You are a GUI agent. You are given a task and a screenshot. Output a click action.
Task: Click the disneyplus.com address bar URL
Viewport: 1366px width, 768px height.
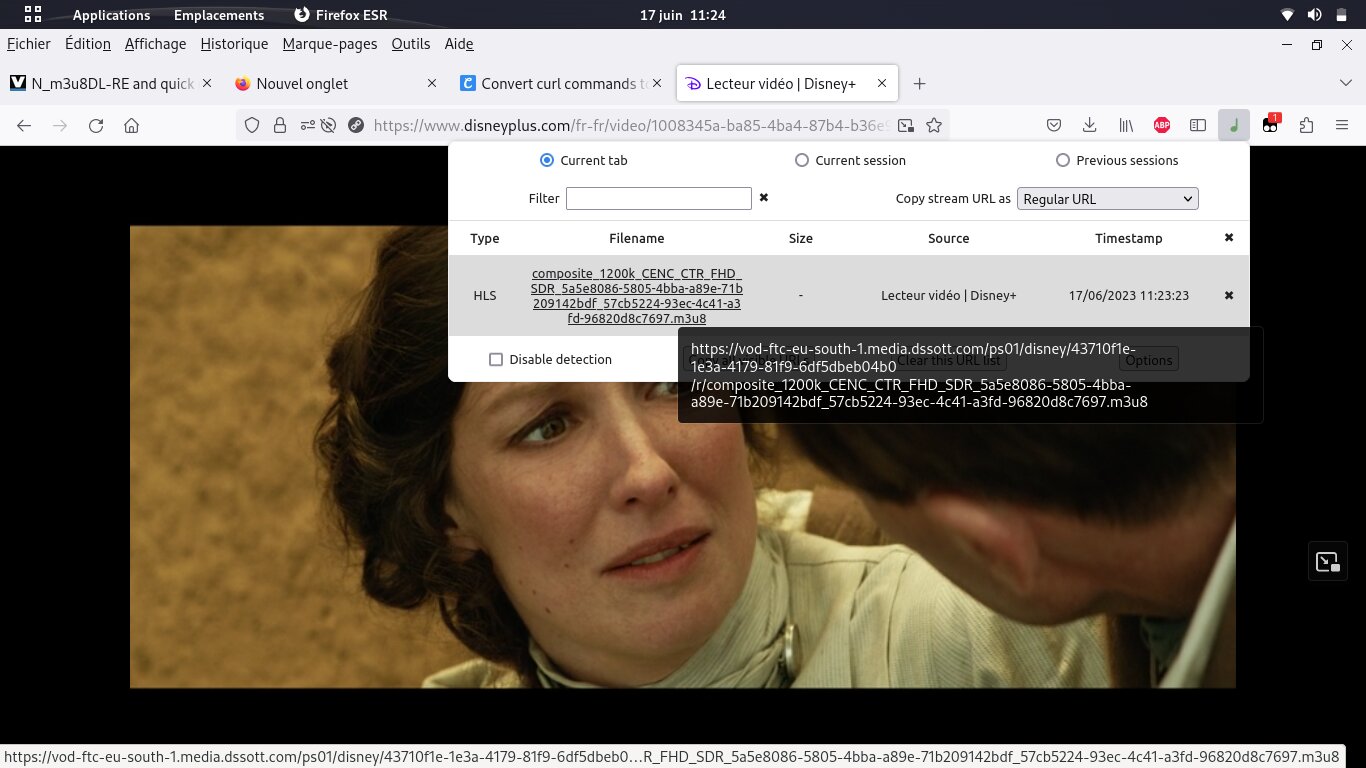point(631,125)
